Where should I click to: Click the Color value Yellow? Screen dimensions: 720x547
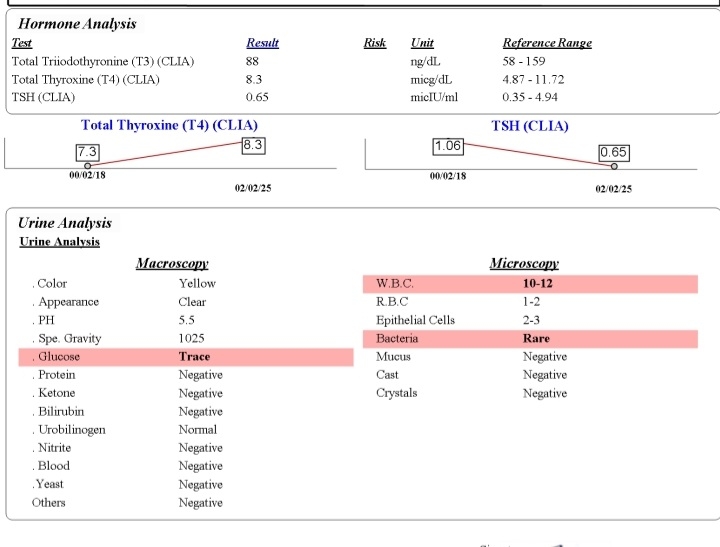(197, 283)
